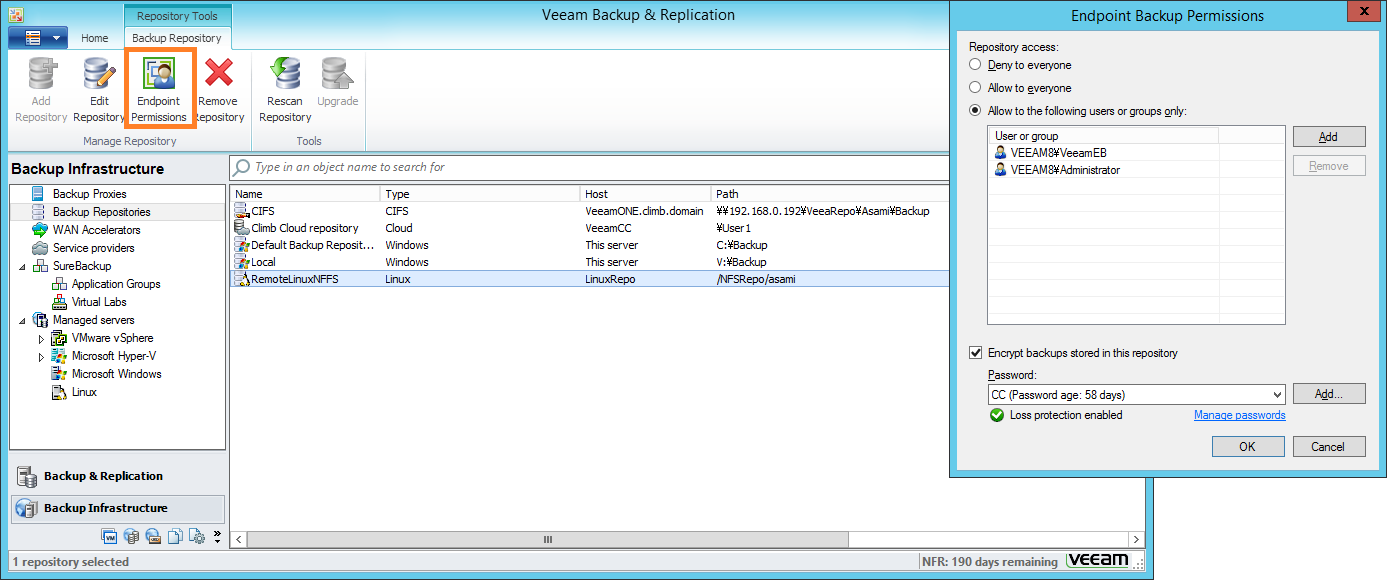
Task: Click the OK button in the dialog
Action: click(x=1247, y=447)
